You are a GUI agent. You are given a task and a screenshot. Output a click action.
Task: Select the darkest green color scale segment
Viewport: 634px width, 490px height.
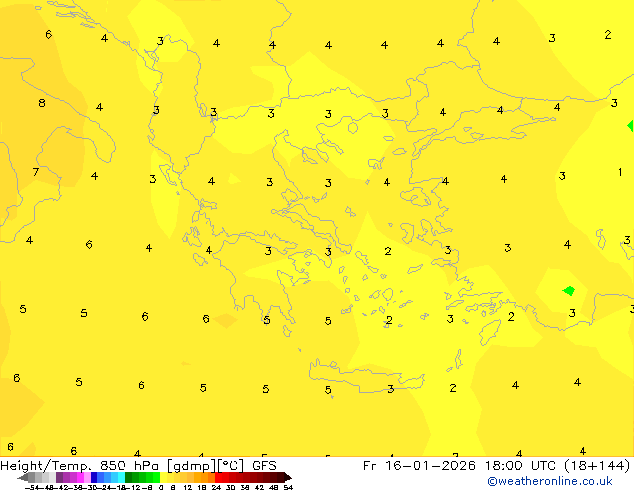click(129, 477)
